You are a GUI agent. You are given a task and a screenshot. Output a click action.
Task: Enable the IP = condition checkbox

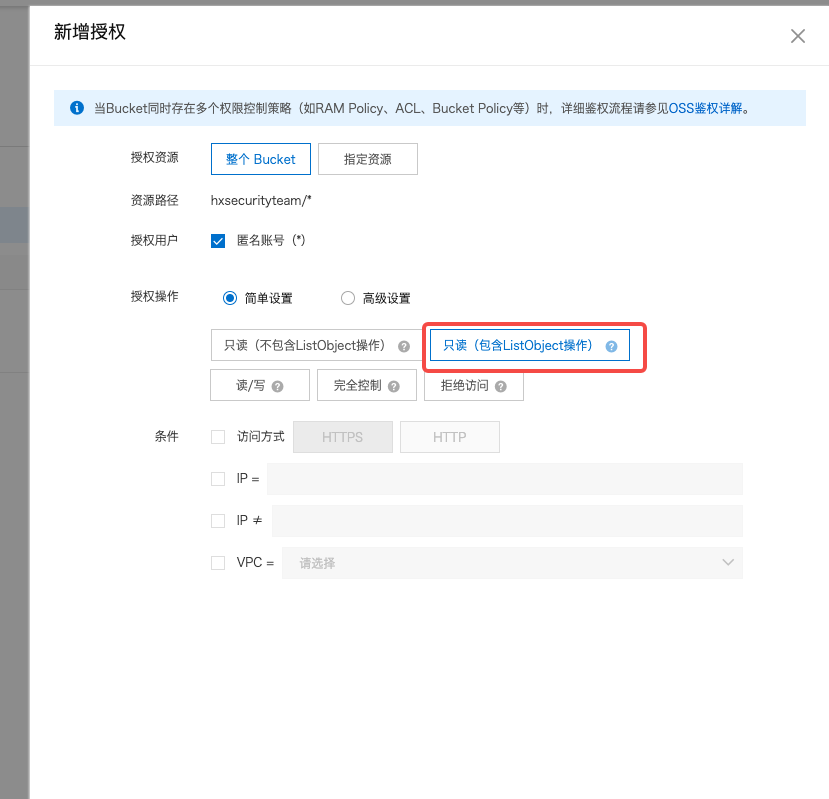[x=218, y=479]
